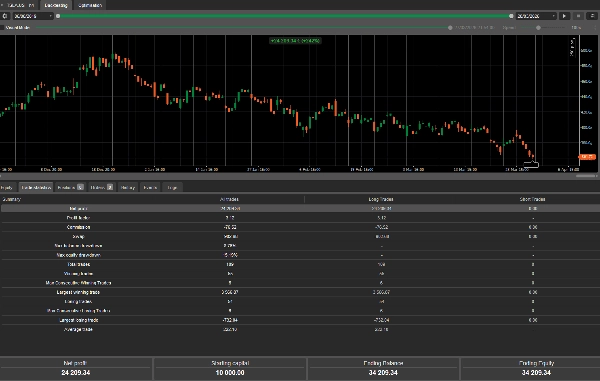Select the Total trades row label
This screenshot has height=381, width=600.
coord(78,264)
